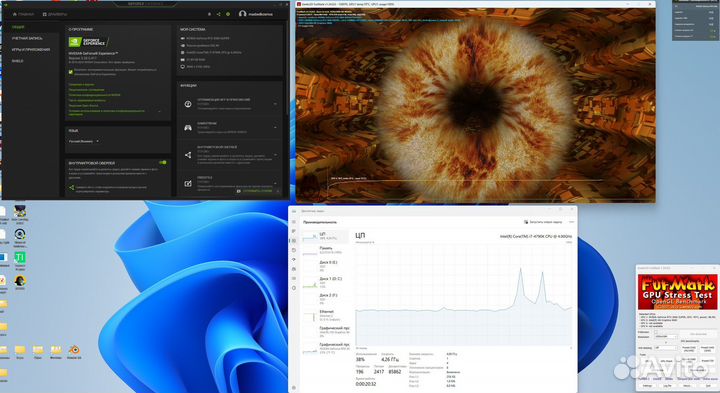Click the GAMESTREAM gamepad icon
Screen dimensions: 720x393
[188, 128]
